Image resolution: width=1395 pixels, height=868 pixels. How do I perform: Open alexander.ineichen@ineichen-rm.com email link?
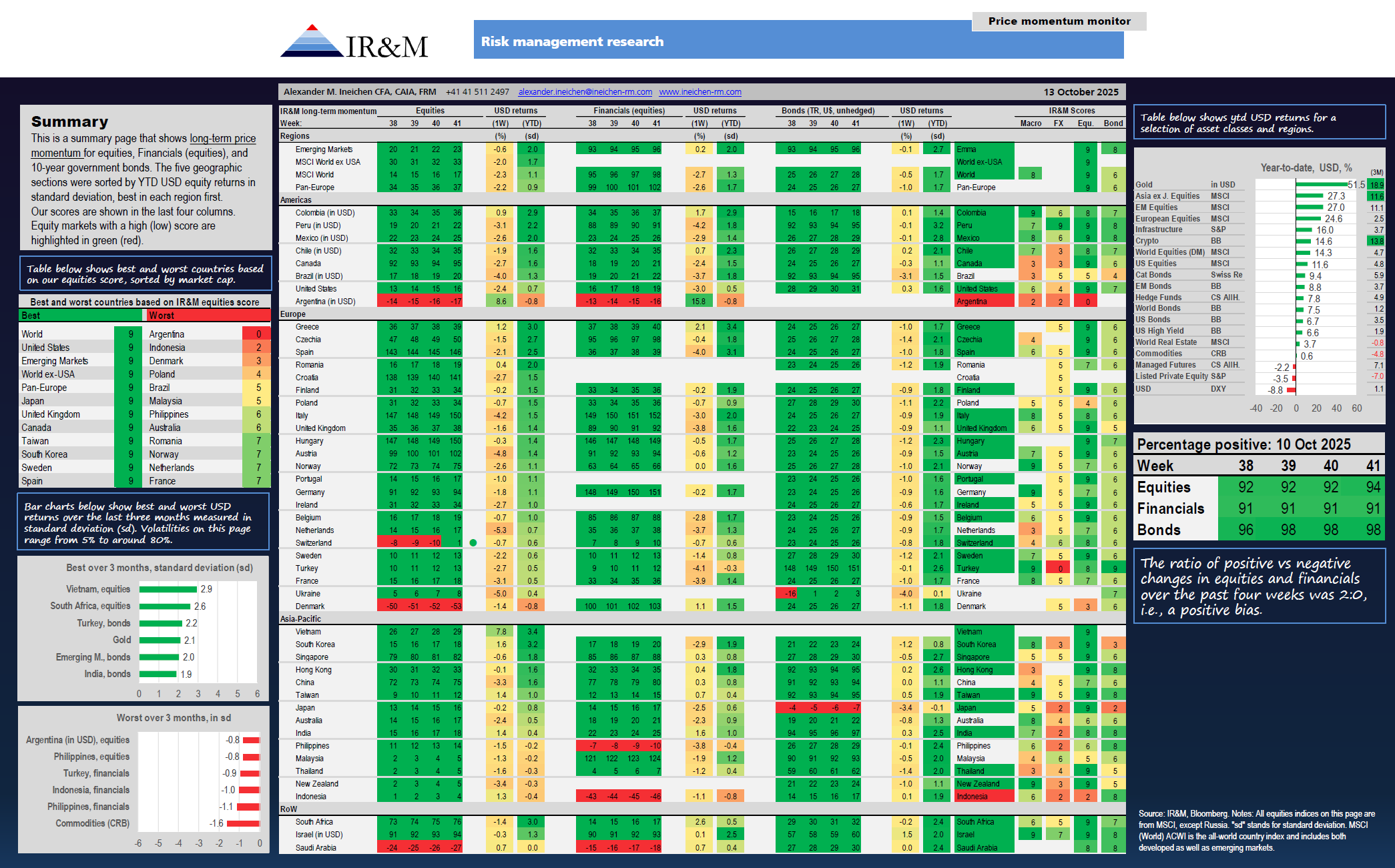coord(585,92)
